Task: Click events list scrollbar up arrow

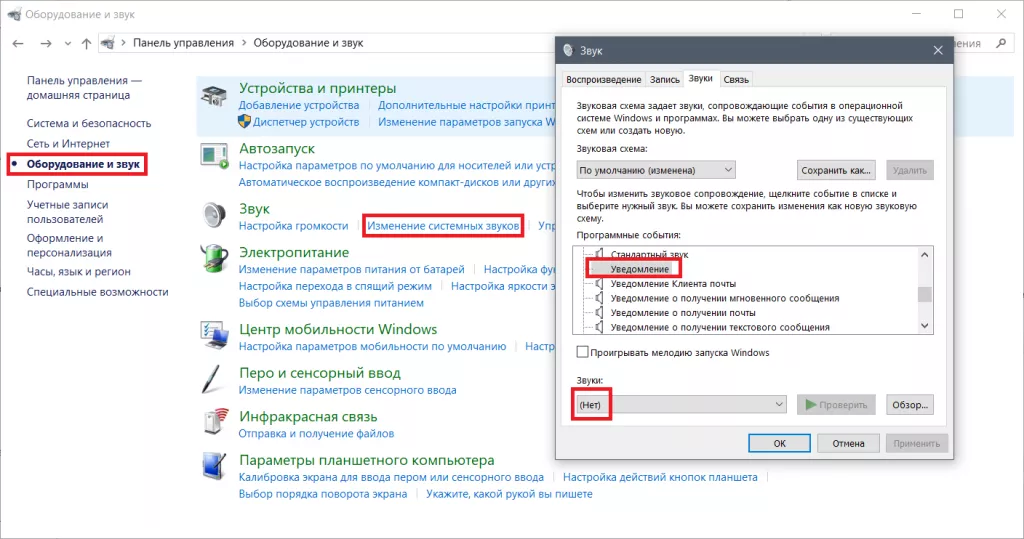Action: pos(925,255)
